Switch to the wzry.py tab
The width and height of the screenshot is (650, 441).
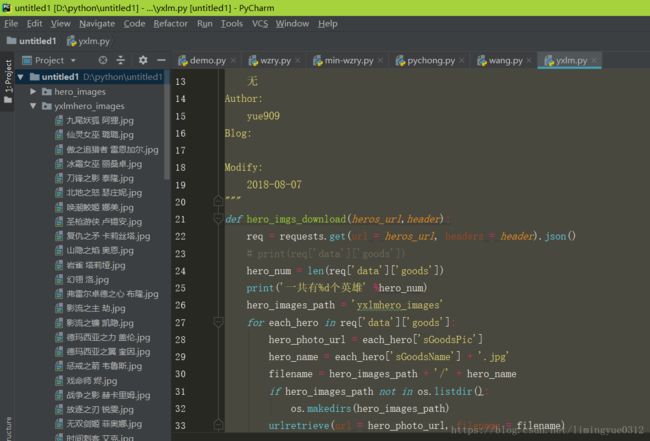[x=275, y=61]
